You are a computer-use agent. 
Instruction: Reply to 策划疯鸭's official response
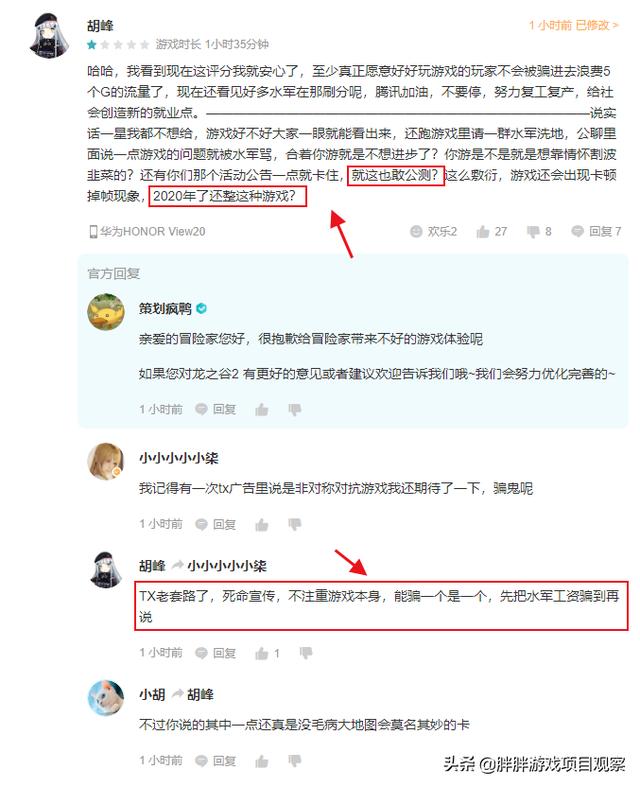coord(216,410)
